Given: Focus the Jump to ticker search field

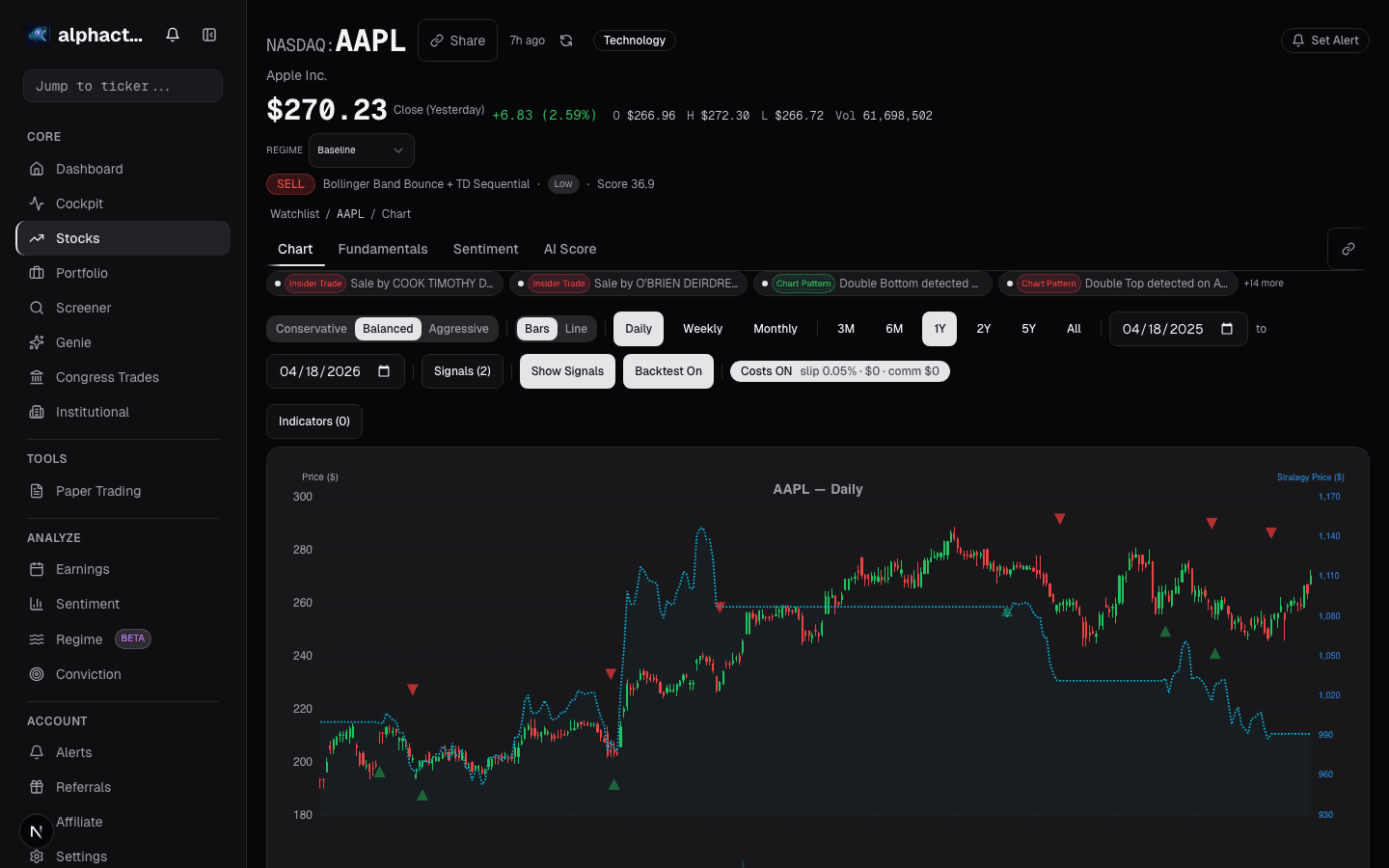Looking at the screenshot, I should pos(123,86).
